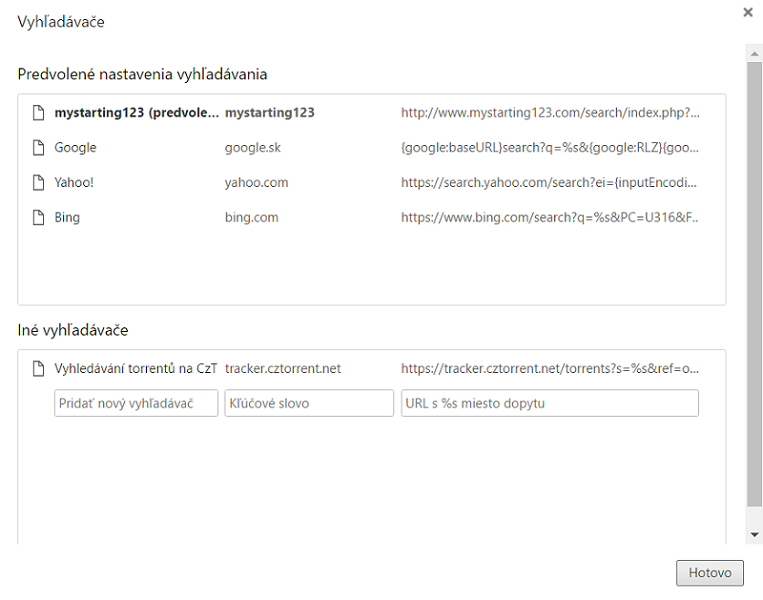Click the page icon beside the CzT torrent search entry
Viewport: 763px width, 600px height.
click(x=39, y=369)
